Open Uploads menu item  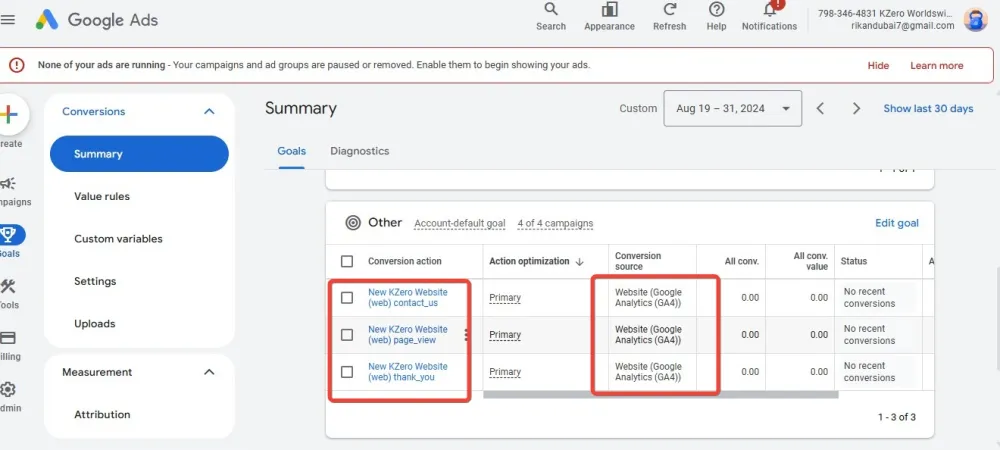[94, 324]
